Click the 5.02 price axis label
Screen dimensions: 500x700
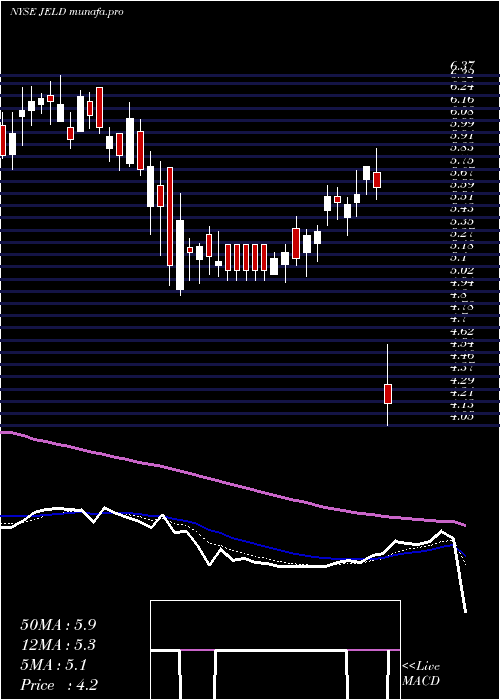pyautogui.click(x=462, y=271)
